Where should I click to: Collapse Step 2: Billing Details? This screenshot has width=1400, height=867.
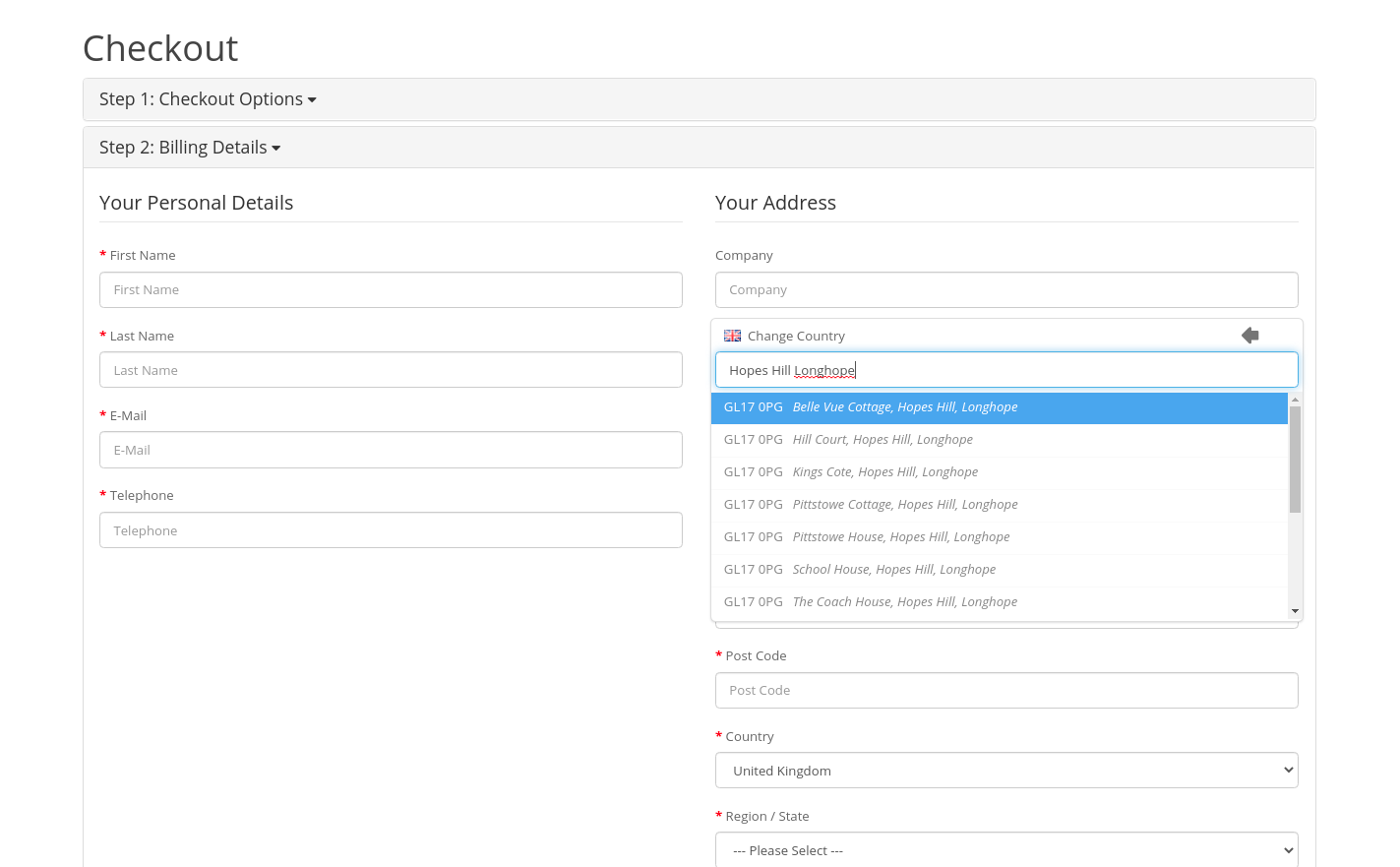tap(190, 148)
